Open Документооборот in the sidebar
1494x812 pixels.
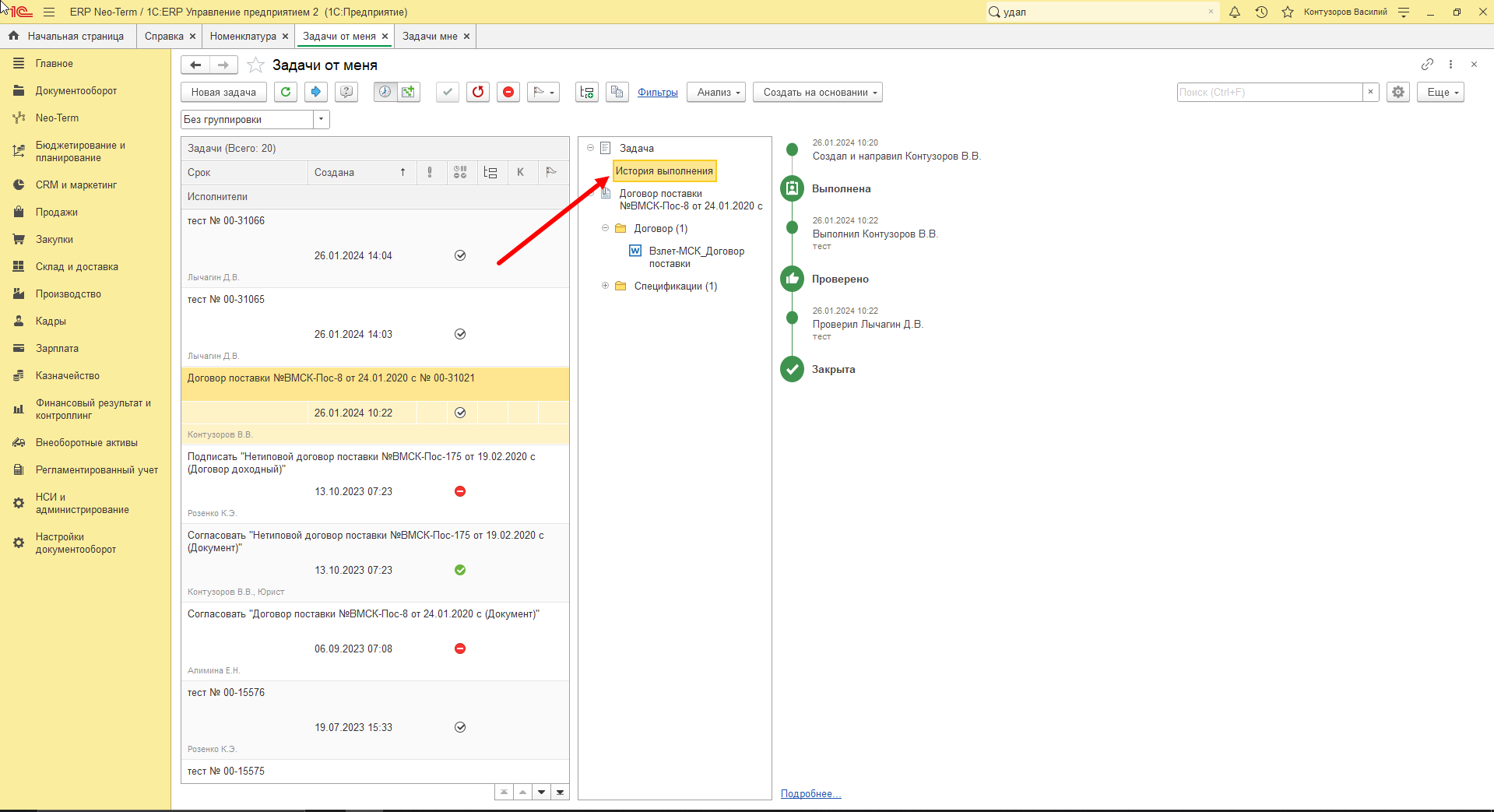coord(76,90)
